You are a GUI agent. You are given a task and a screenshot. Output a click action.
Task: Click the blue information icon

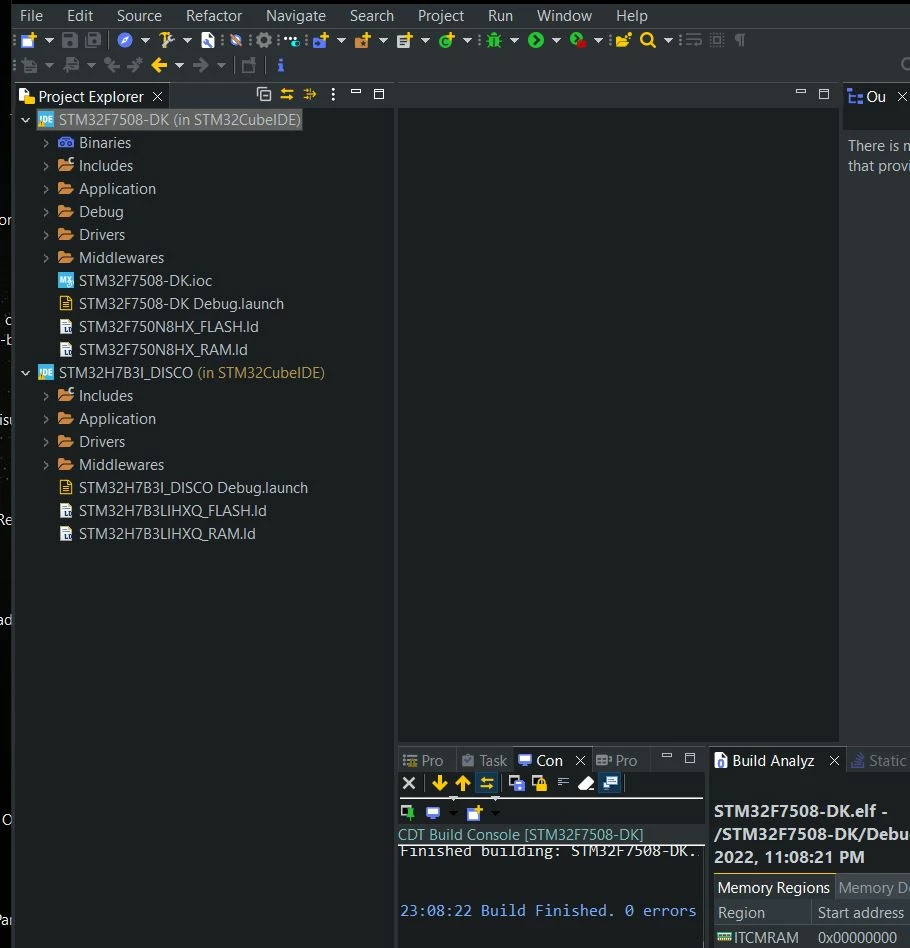[281, 65]
